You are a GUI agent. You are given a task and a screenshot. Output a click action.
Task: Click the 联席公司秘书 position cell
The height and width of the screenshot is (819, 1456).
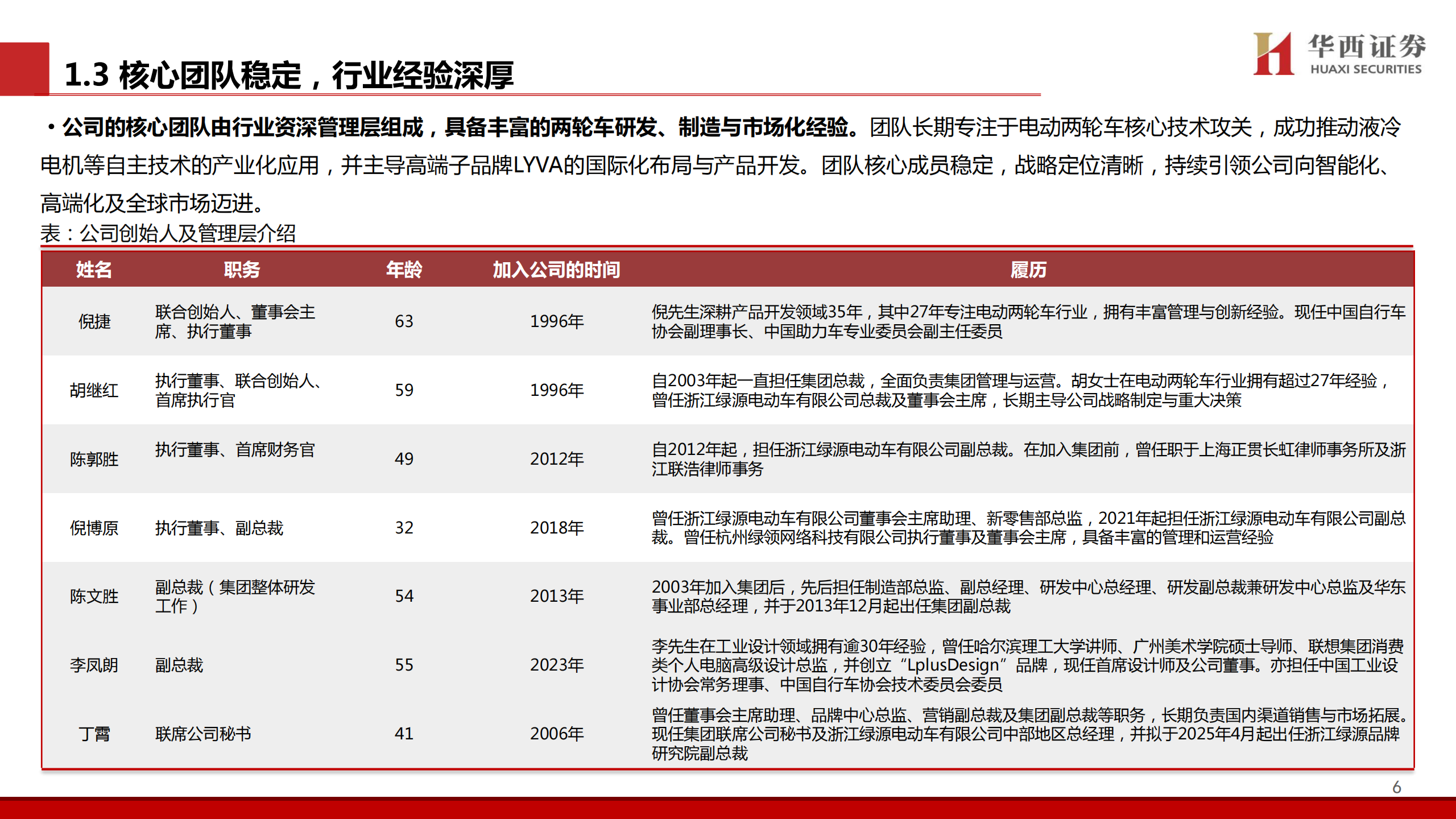pyautogui.click(x=203, y=734)
